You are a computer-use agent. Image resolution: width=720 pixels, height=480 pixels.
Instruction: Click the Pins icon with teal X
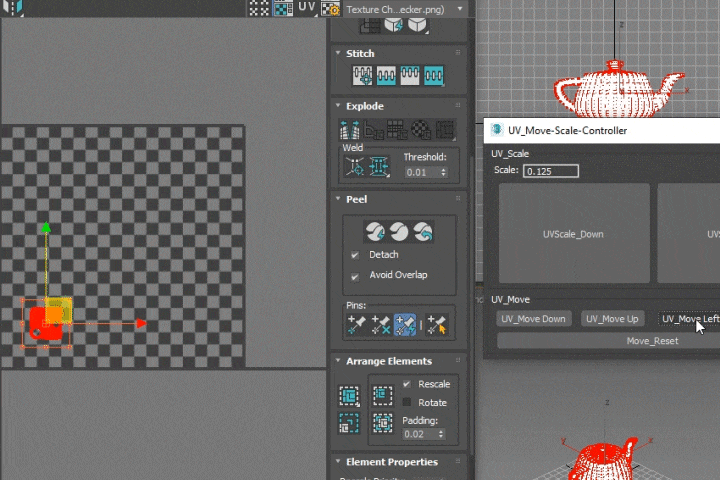click(x=381, y=325)
